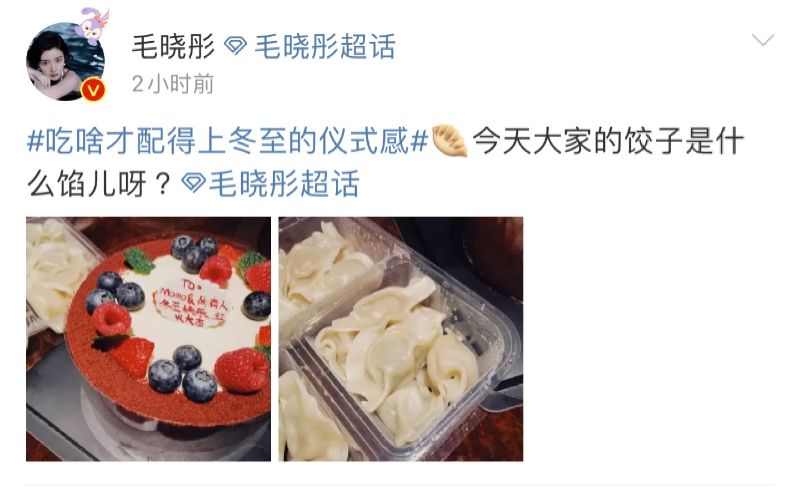Click the large raspberry at the cake's lower right
The height and width of the screenshot is (497, 800).
click(x=242, y=369)
